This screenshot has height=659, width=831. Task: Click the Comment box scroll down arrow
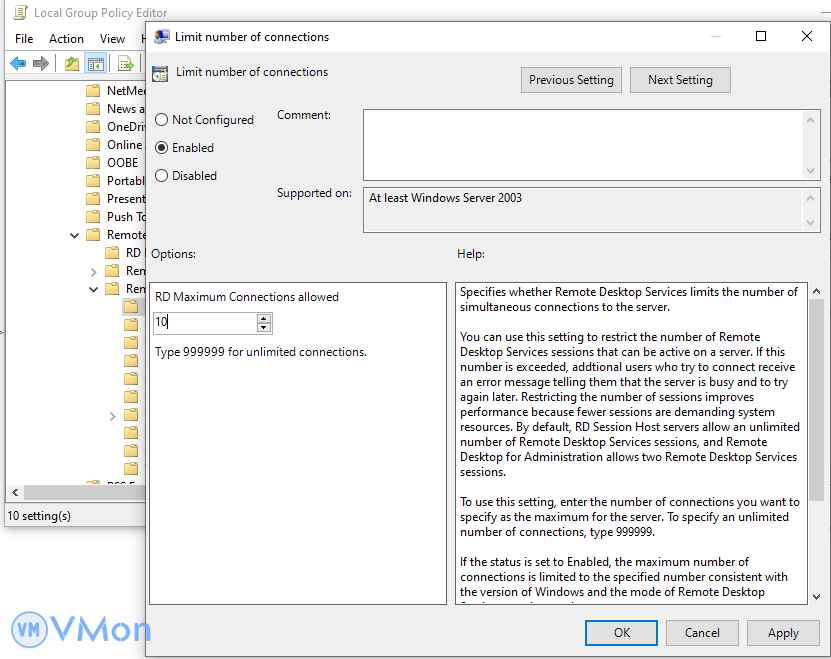click(x=810, y=171)
